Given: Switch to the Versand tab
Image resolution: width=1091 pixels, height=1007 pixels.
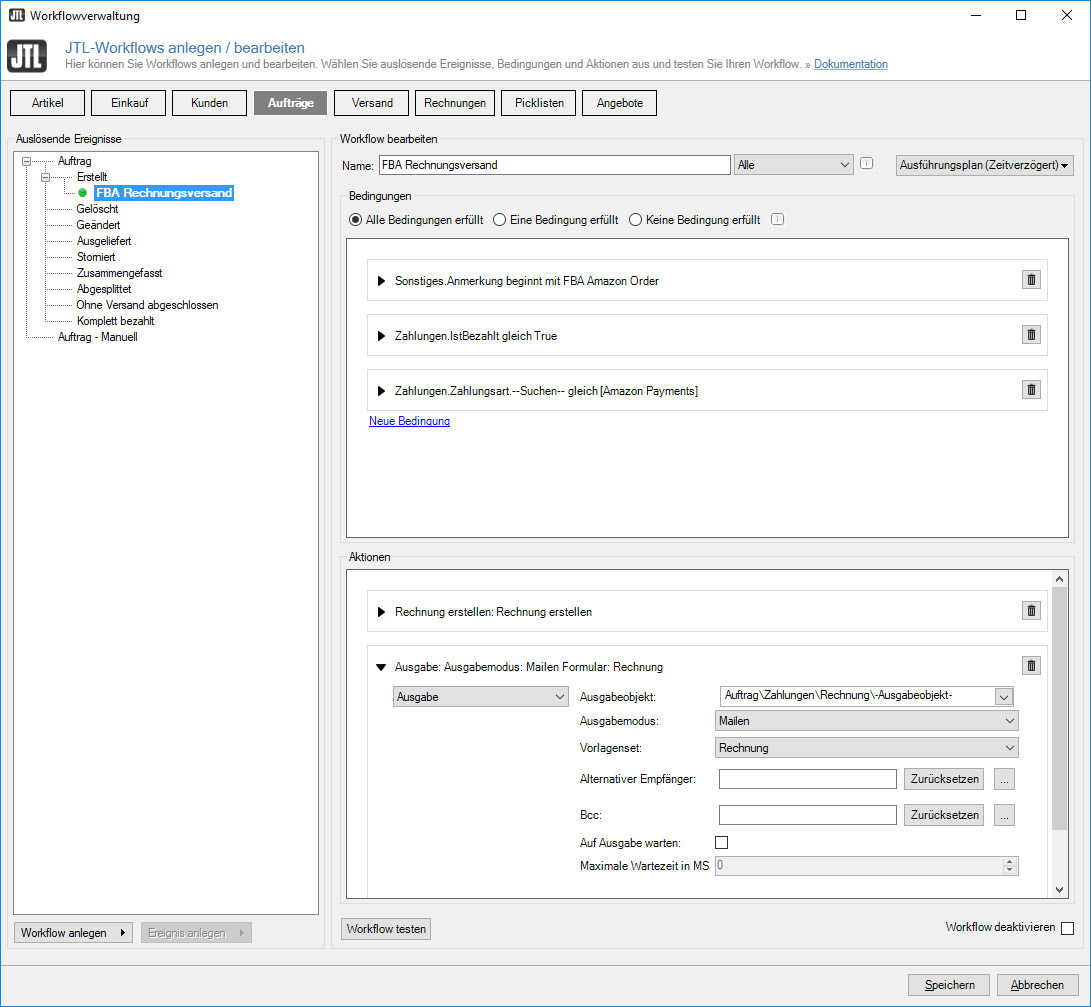Looking at the screenshot, I should (371, 103).
